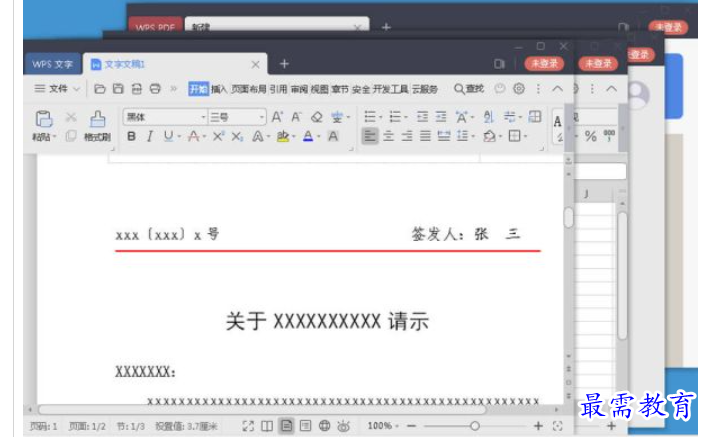Image resolution: width=702 pixels, height=437 pixels.
Task: Open the 视图 (View) tab
Action: 320,89
